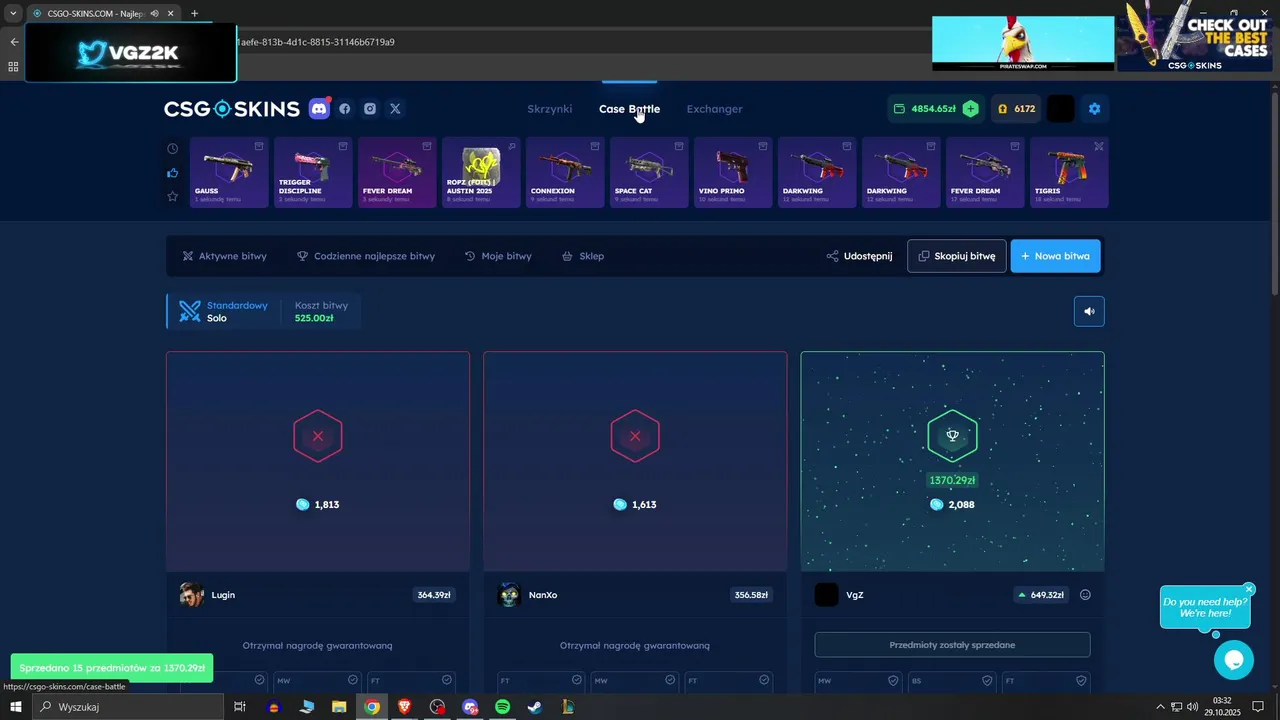Click the Pirateswap chicken ad banner

click(1023, 43)
